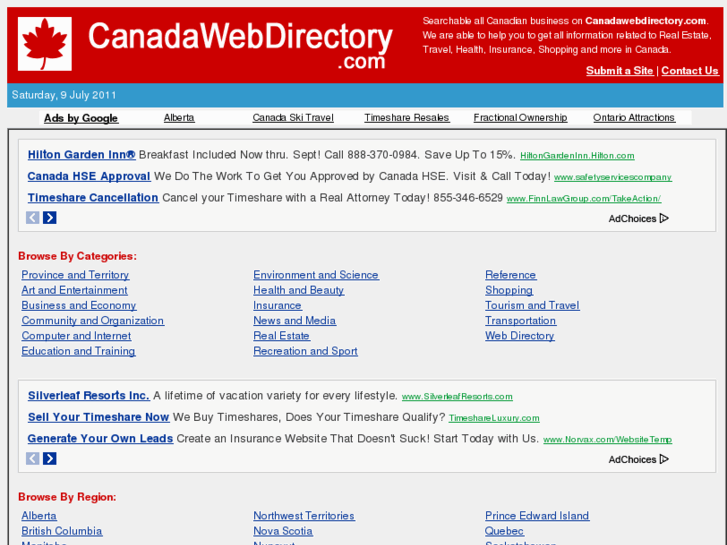Select Fractional Ownership ad link
Viewport: 727px width, 545px height.
point(520,118)
